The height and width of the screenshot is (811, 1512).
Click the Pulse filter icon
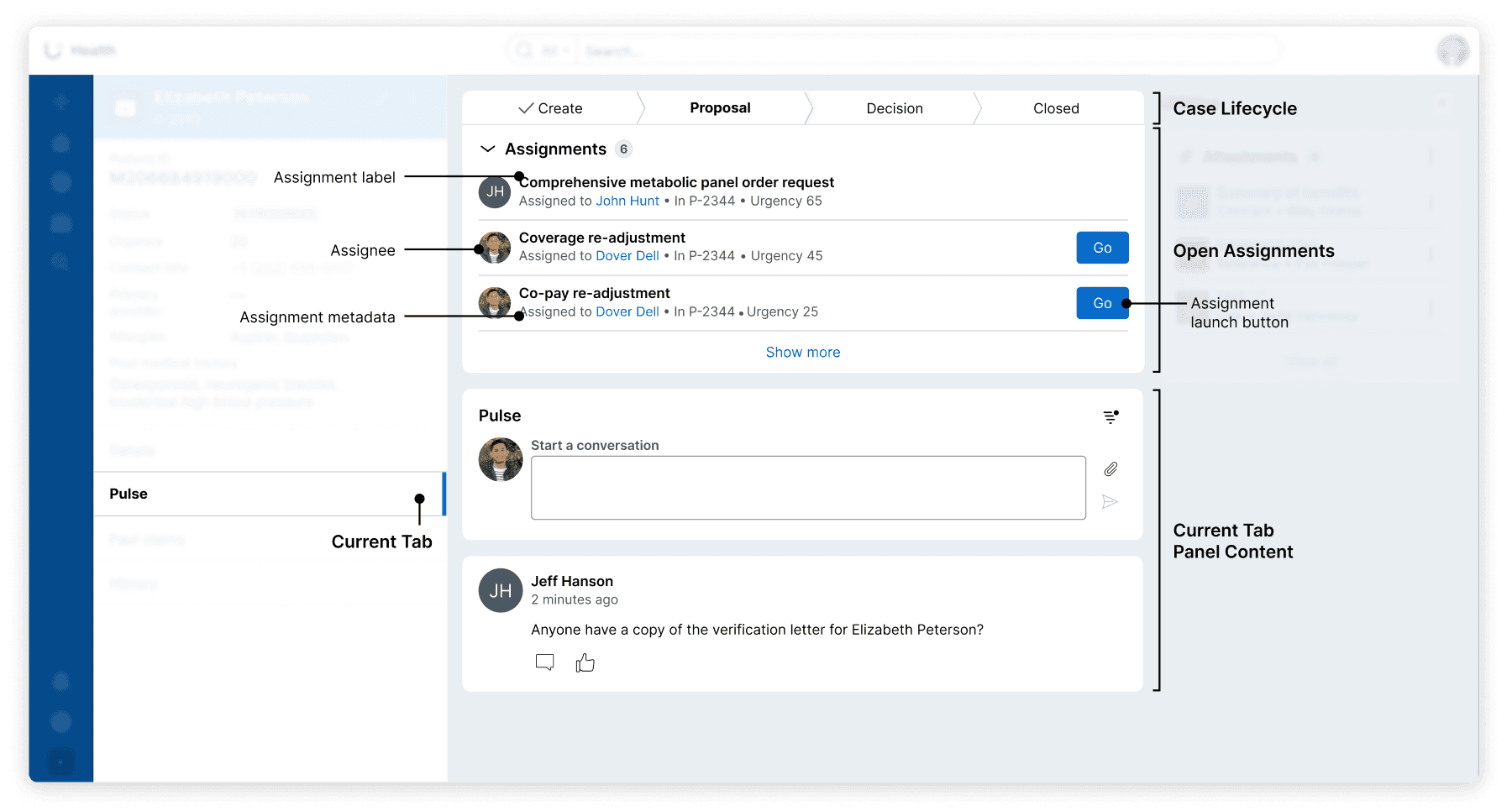(x=1110, y=416)
